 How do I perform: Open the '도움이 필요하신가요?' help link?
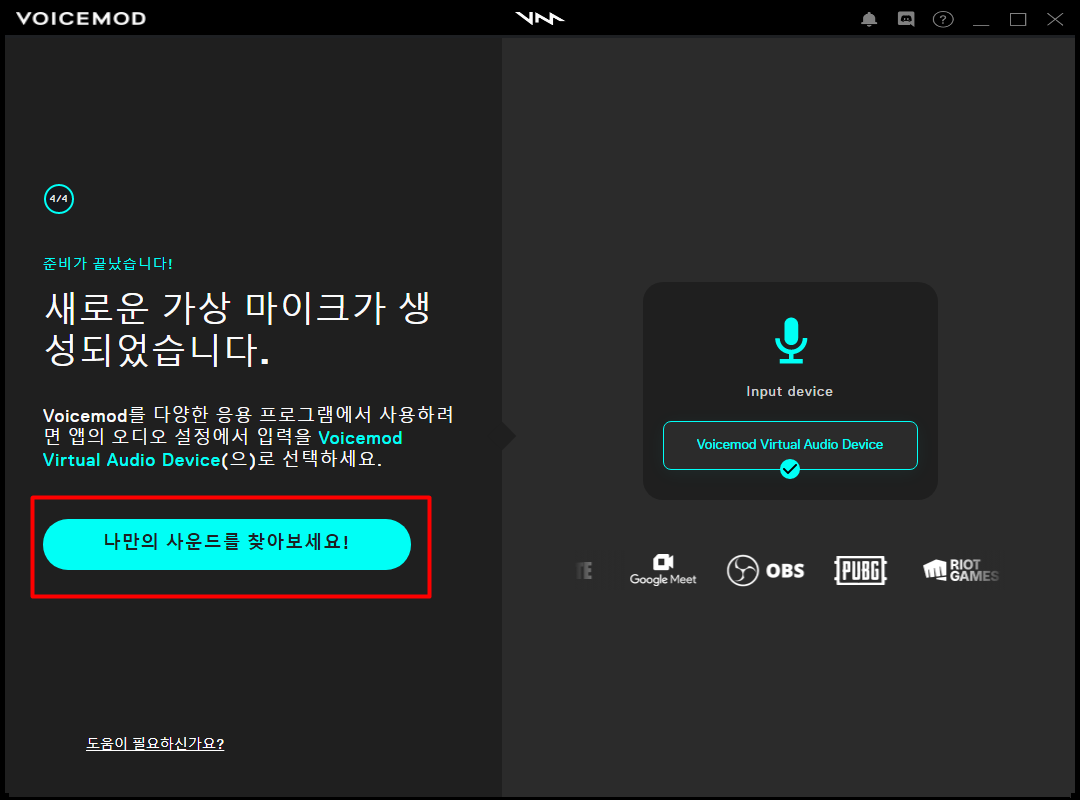155,743
